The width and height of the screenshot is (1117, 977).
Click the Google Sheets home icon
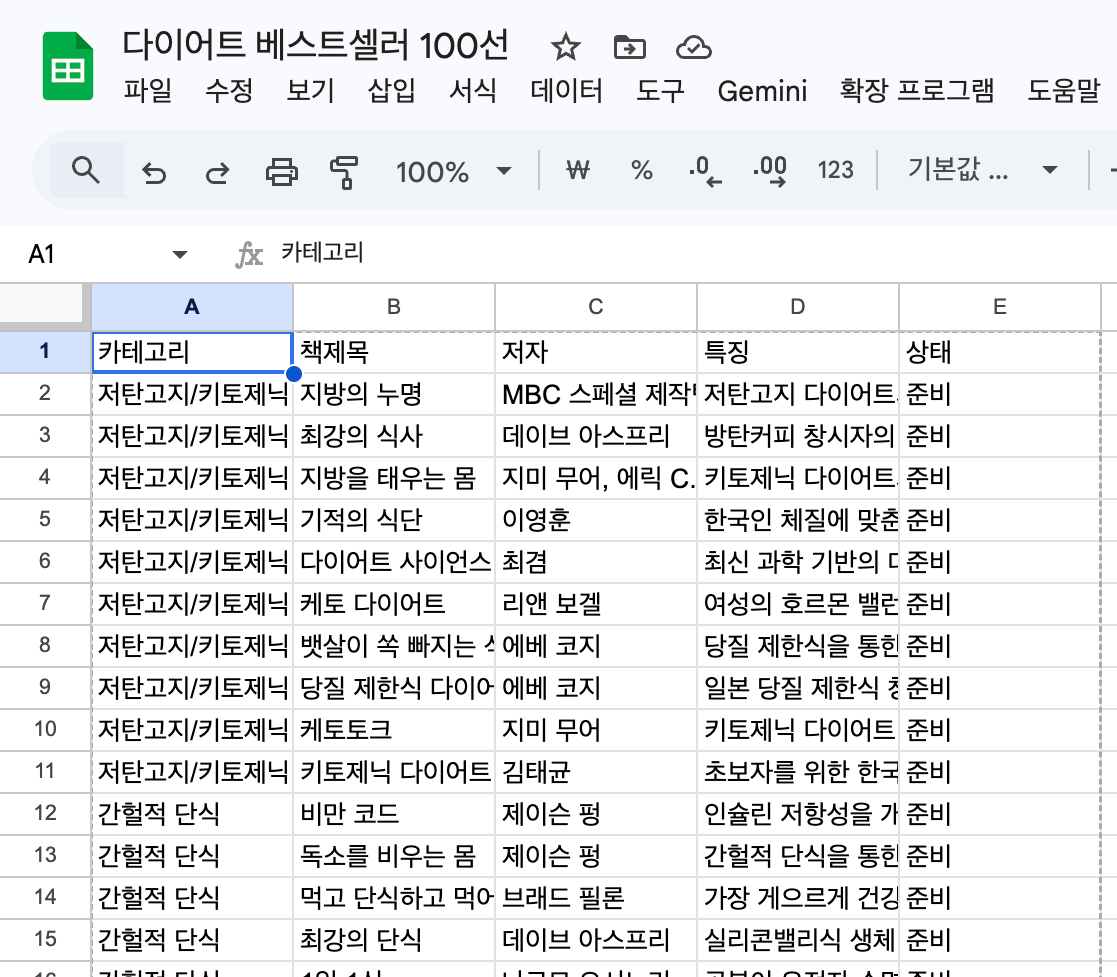[68, 67]
